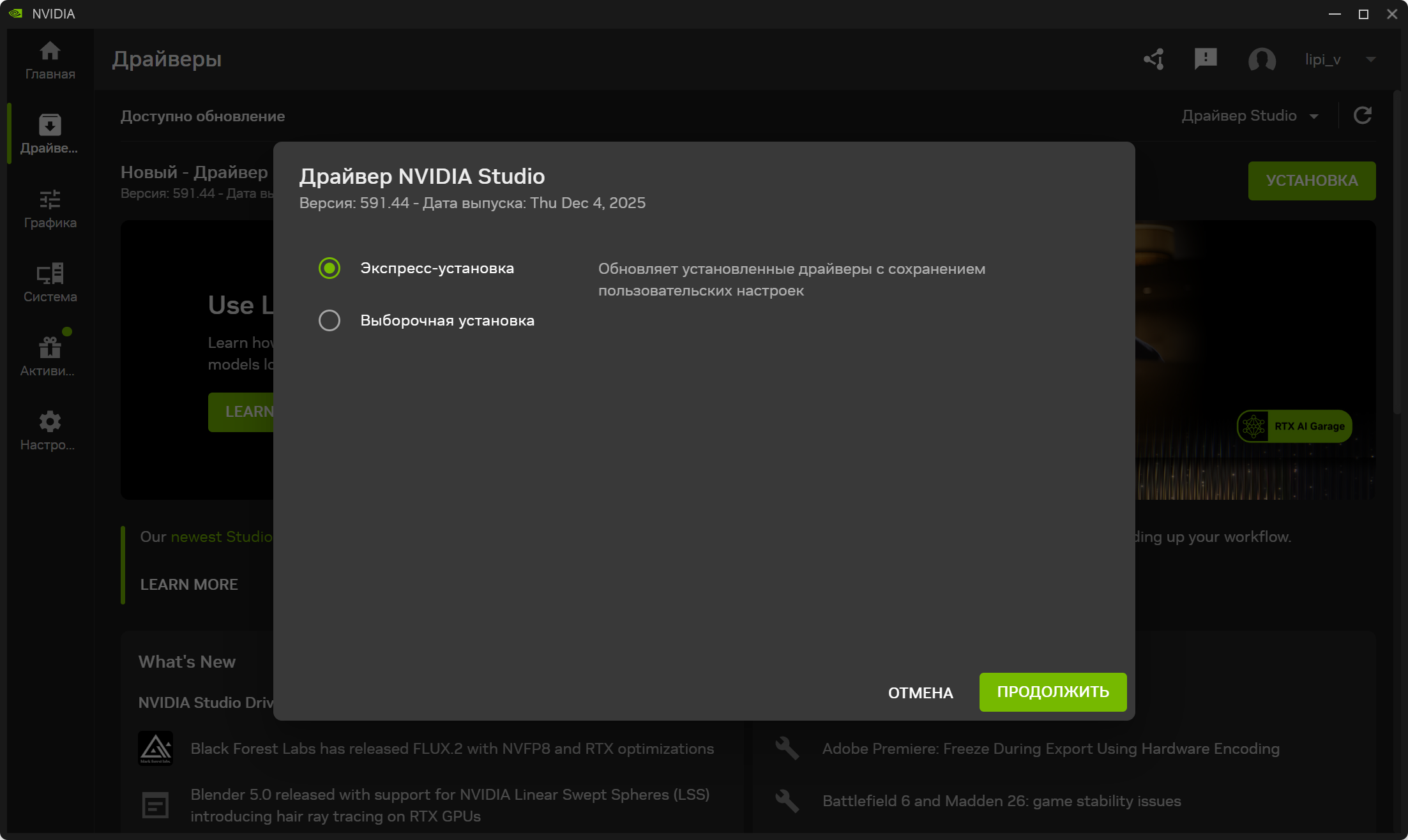1408x840 pixels.
Task: Click the green УСТАНОВКА button
Action: [x=1312, y=181]
